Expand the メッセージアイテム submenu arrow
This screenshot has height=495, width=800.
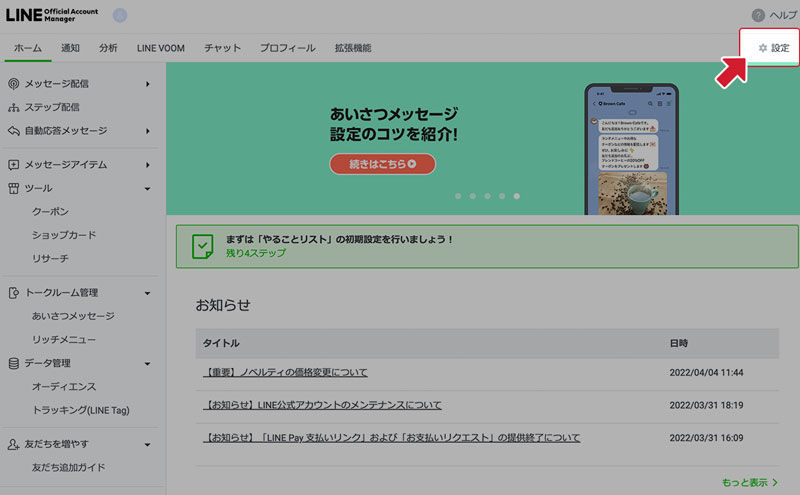coord(147,165)
